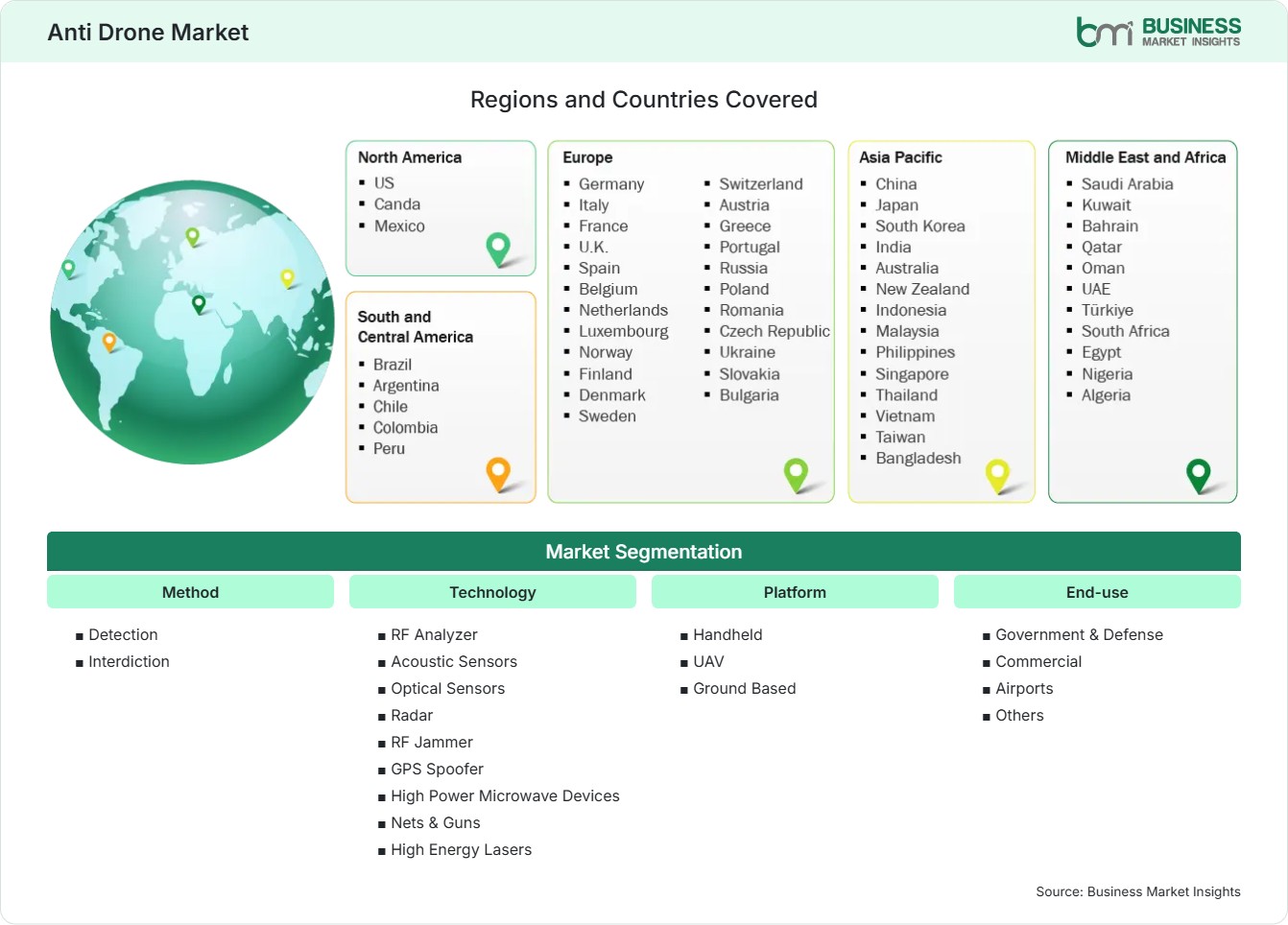Click Bangladesh in Asia Pacific list
This screenshot has width=1288, height=925.
point(918,459)
